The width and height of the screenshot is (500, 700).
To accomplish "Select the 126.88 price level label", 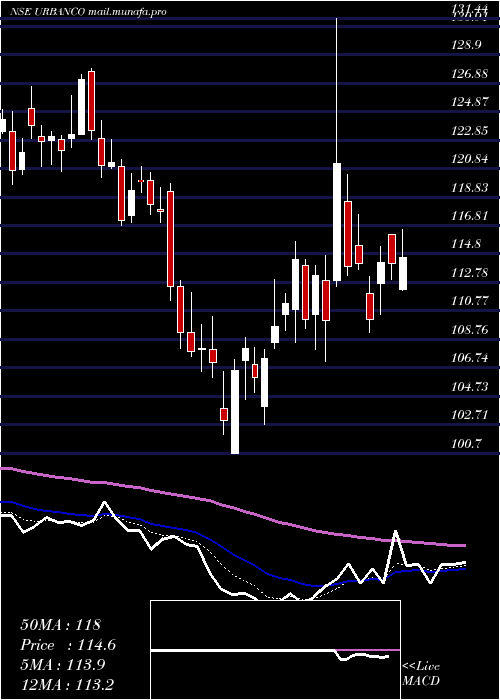I will tap(469, 74).
